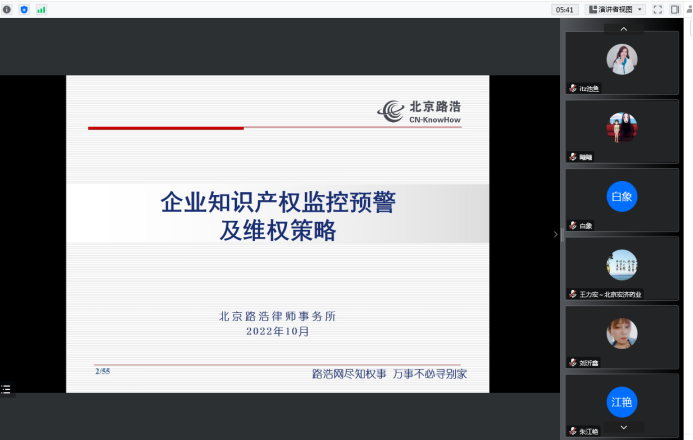This screenshot has width=693, height=440.
Task: Click the slogan 路浩网尽知权事 on slide
Action: pyautogui.click(x=349, y=374)
